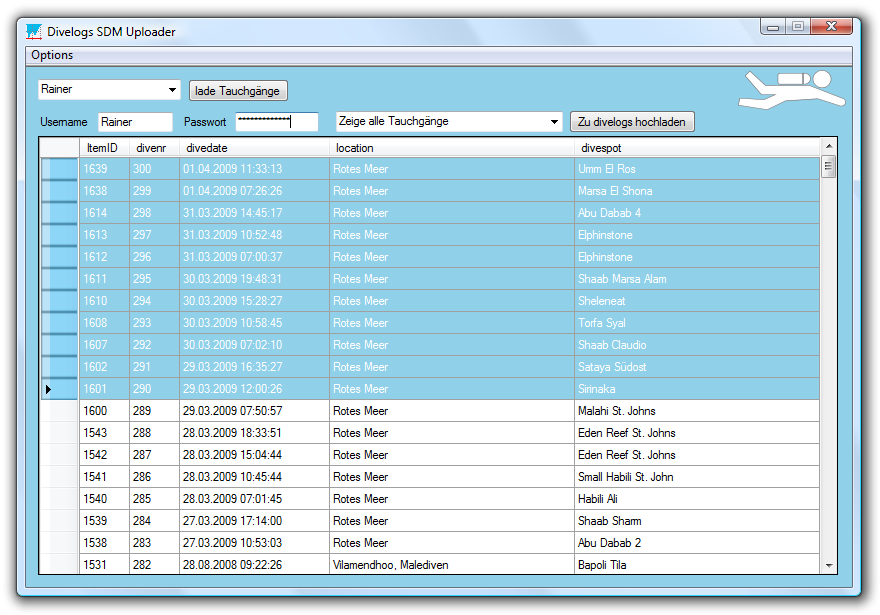Click the divedate column header

[255, 148]
